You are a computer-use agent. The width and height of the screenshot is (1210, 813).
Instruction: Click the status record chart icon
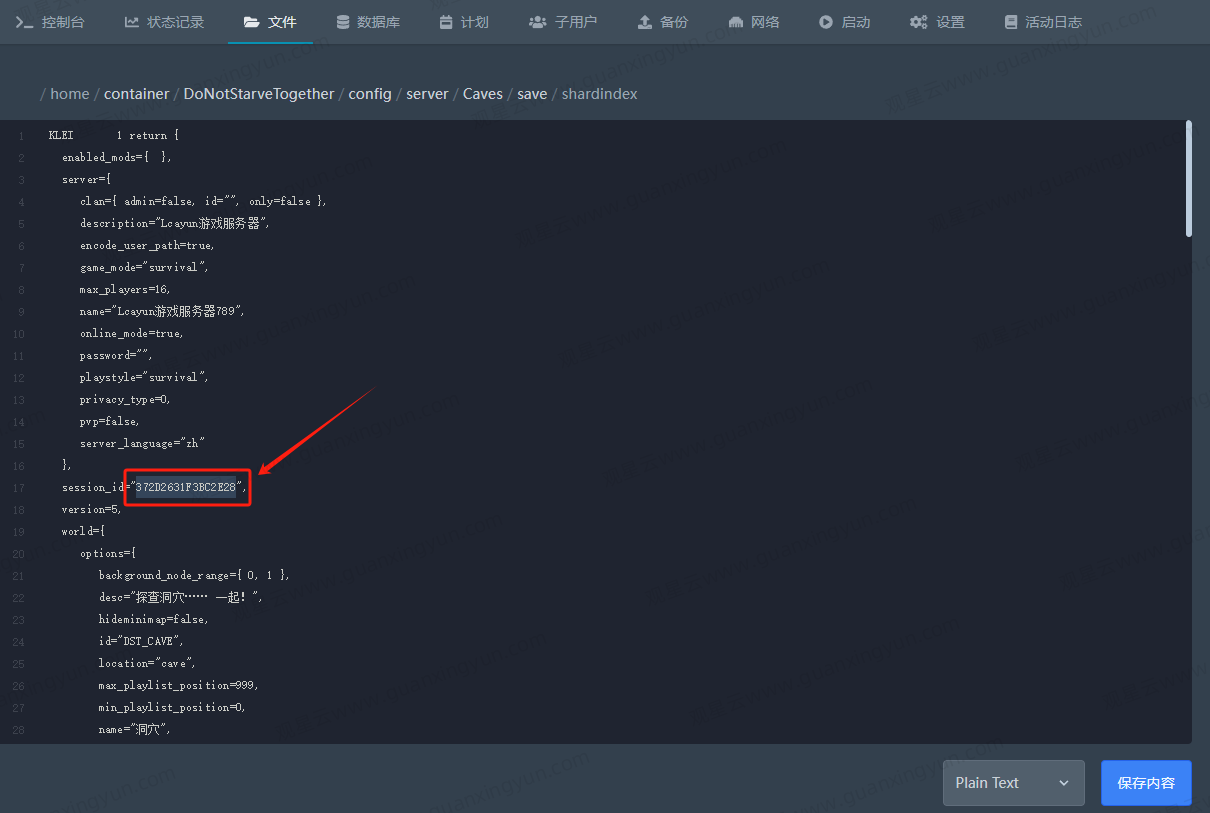(x=132, y=22)
